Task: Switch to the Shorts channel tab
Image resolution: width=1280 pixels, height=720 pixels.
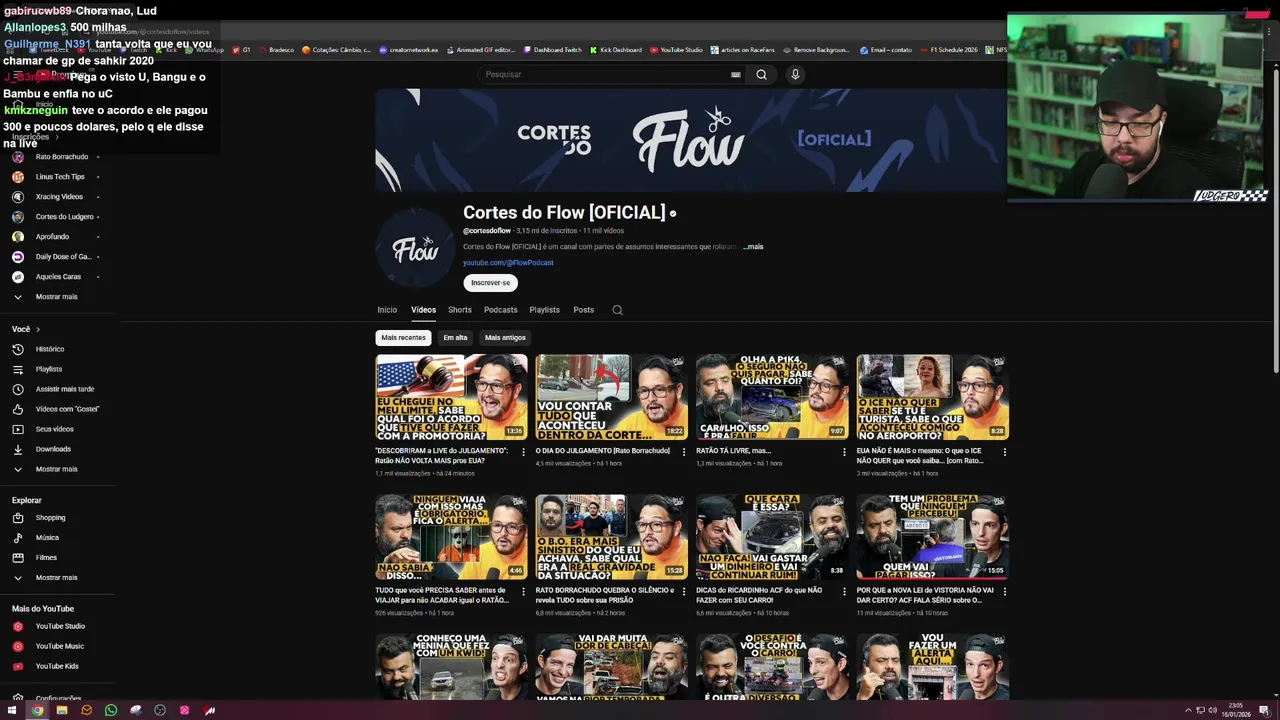Action: pyautogui.click(x=460, y=310)
